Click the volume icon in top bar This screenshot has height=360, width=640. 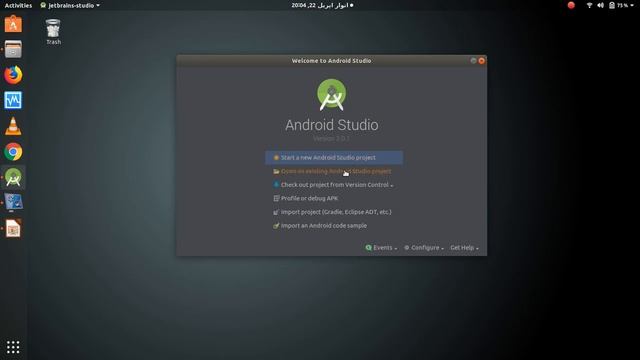pos(600,5)
